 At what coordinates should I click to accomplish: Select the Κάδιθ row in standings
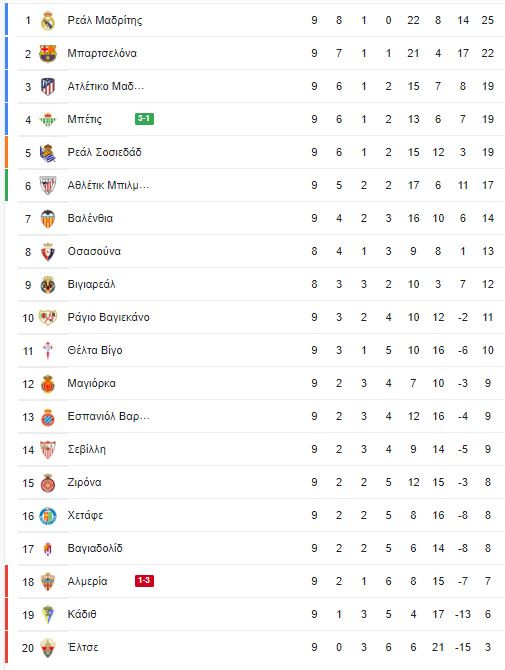pyautogui.click(x=255, y=614)
